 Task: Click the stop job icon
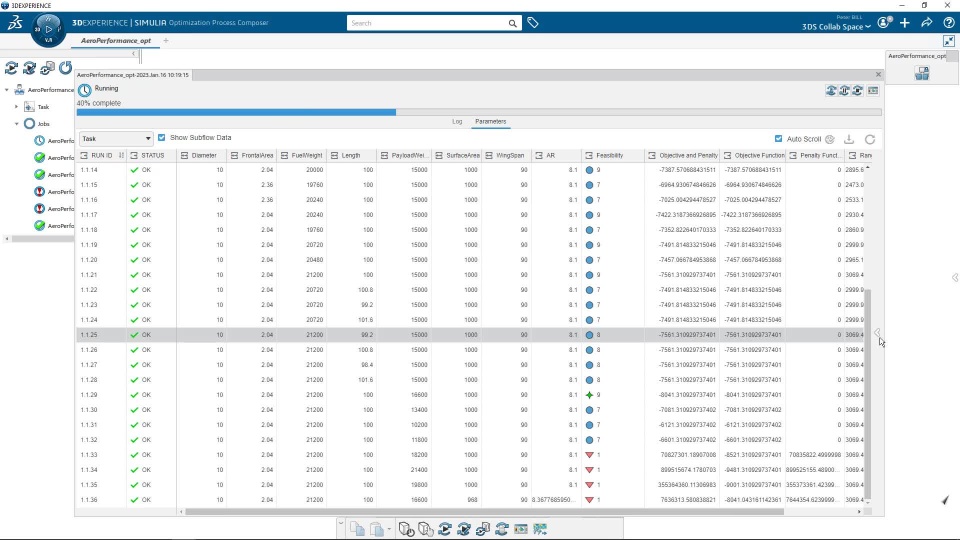(858, 91)
